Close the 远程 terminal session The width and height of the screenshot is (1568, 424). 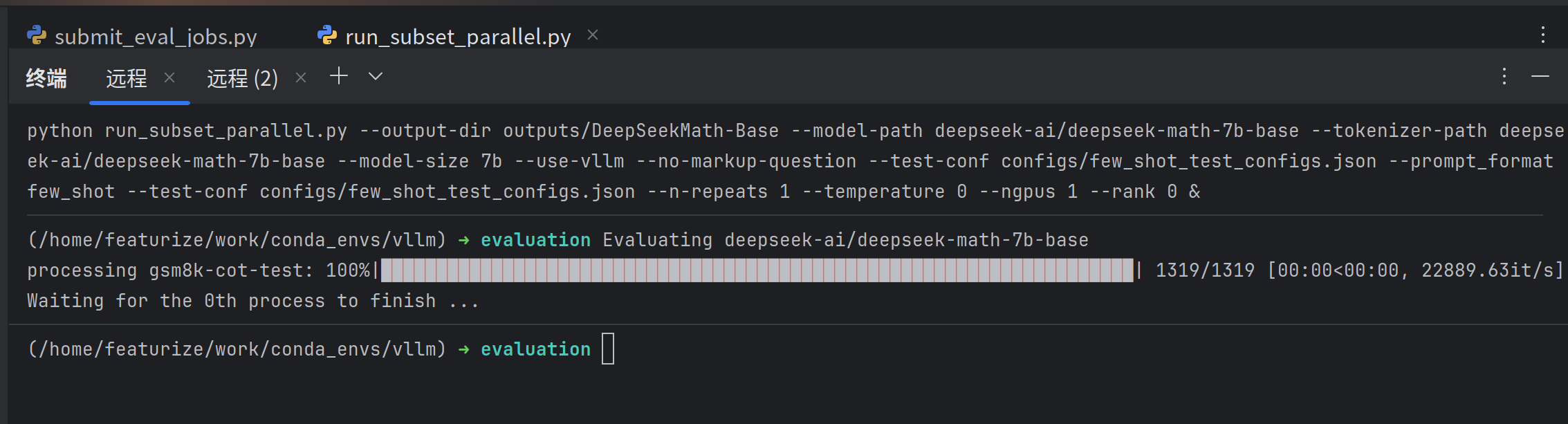169,77
